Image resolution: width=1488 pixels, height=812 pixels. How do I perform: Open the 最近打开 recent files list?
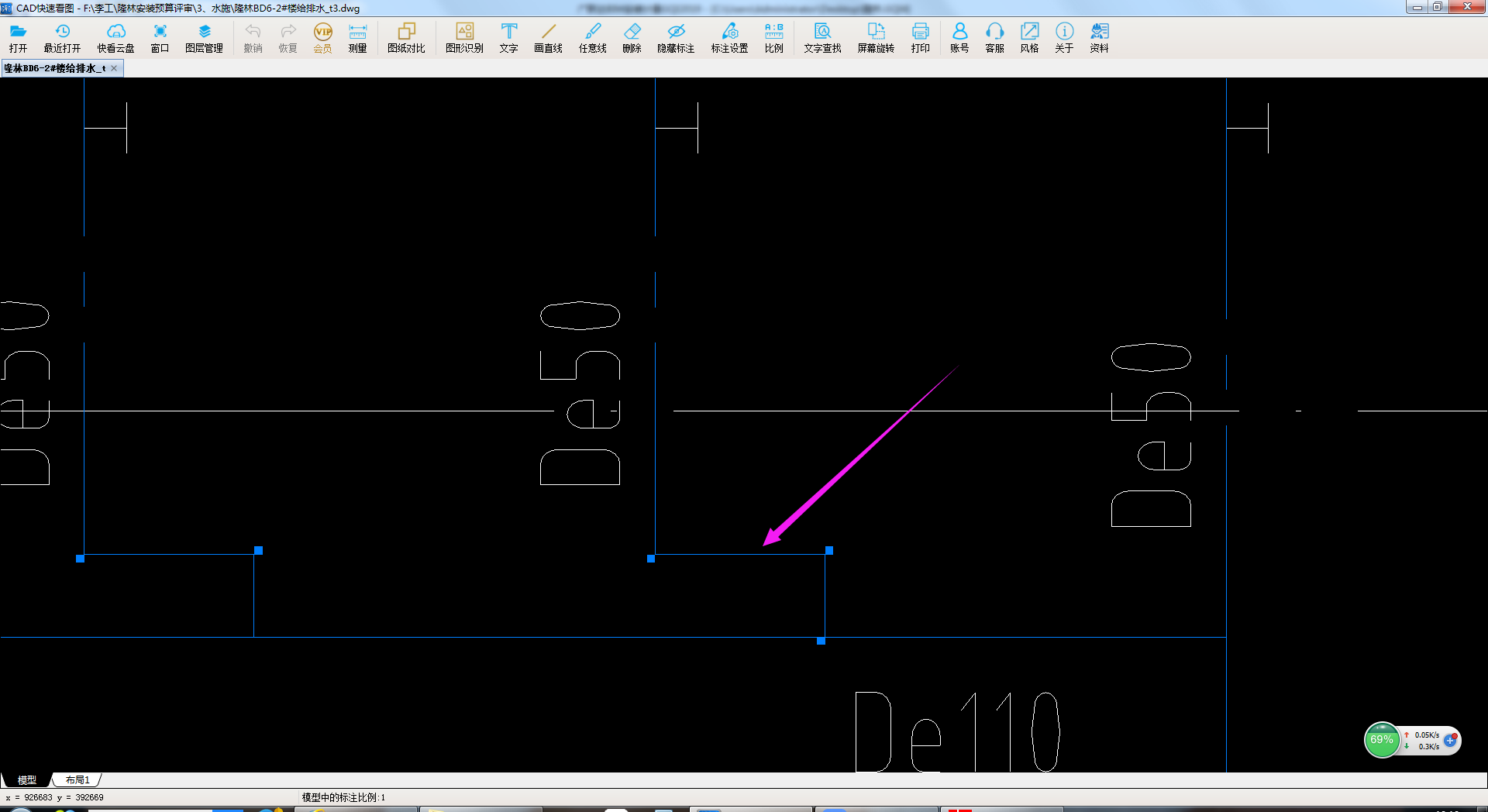(62, 38)
